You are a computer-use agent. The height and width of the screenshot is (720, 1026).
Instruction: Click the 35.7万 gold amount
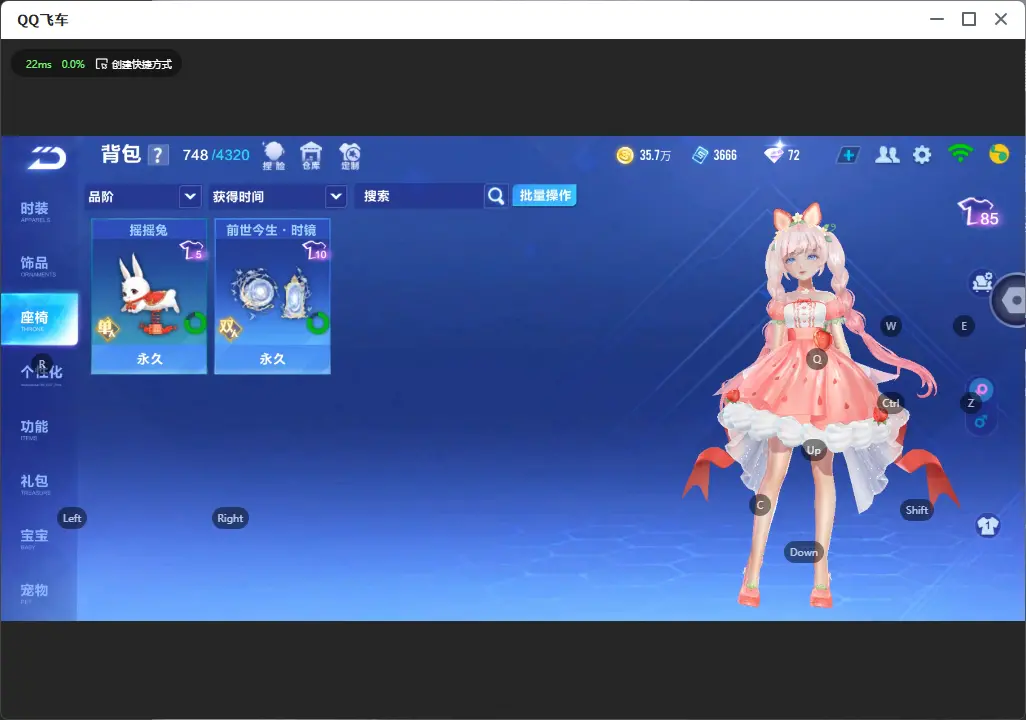coord(655,155)
